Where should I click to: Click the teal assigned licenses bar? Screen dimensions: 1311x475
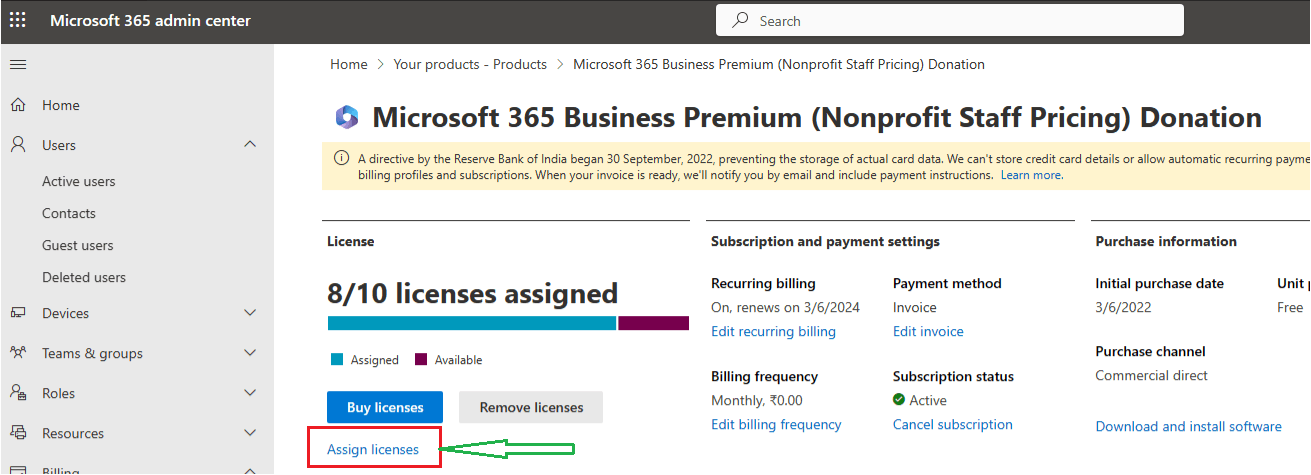click(x=472, y=323)
